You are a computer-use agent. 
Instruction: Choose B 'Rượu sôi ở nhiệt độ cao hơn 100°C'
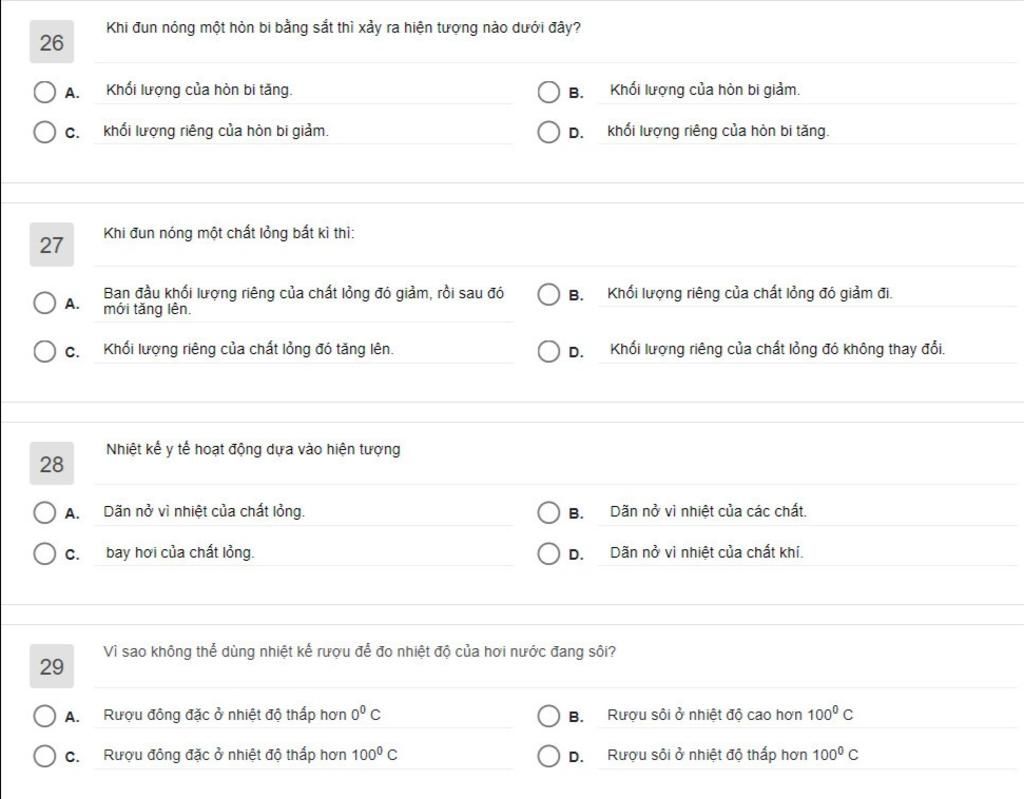(x=549, y=716)
